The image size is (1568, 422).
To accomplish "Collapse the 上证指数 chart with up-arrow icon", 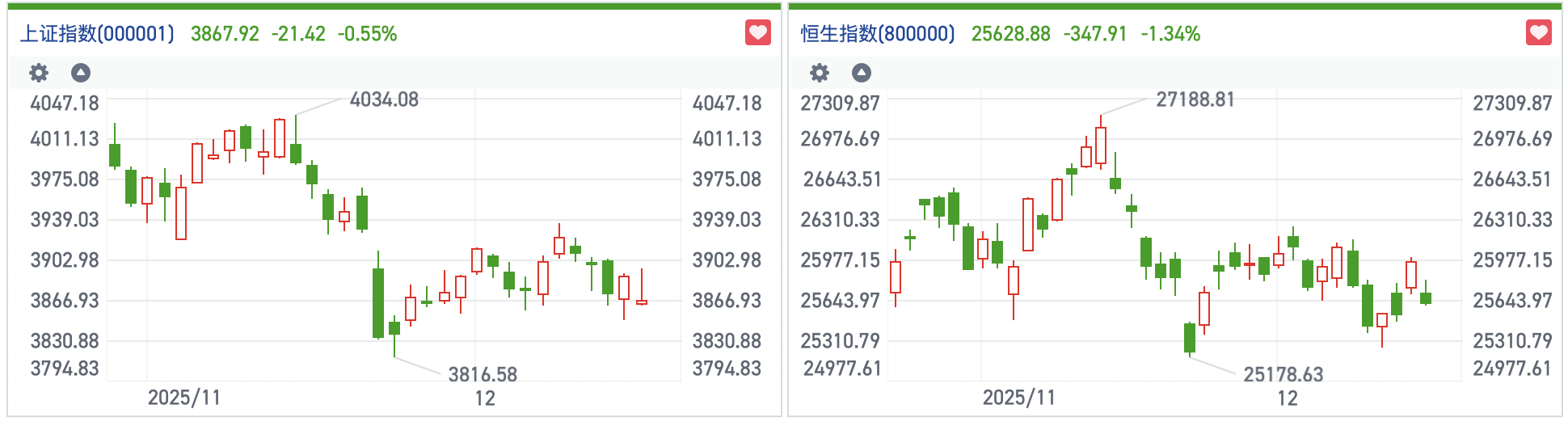I will [81, 74].
